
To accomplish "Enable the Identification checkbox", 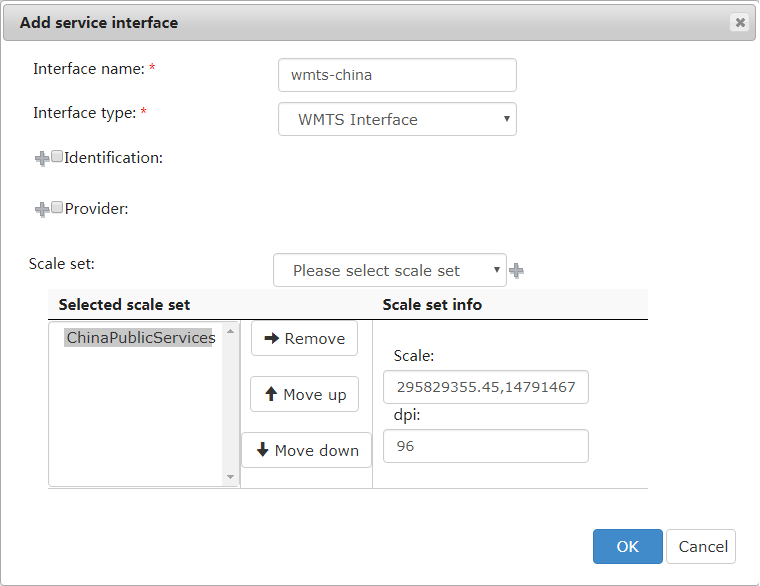I will click(x=57, y=156).
